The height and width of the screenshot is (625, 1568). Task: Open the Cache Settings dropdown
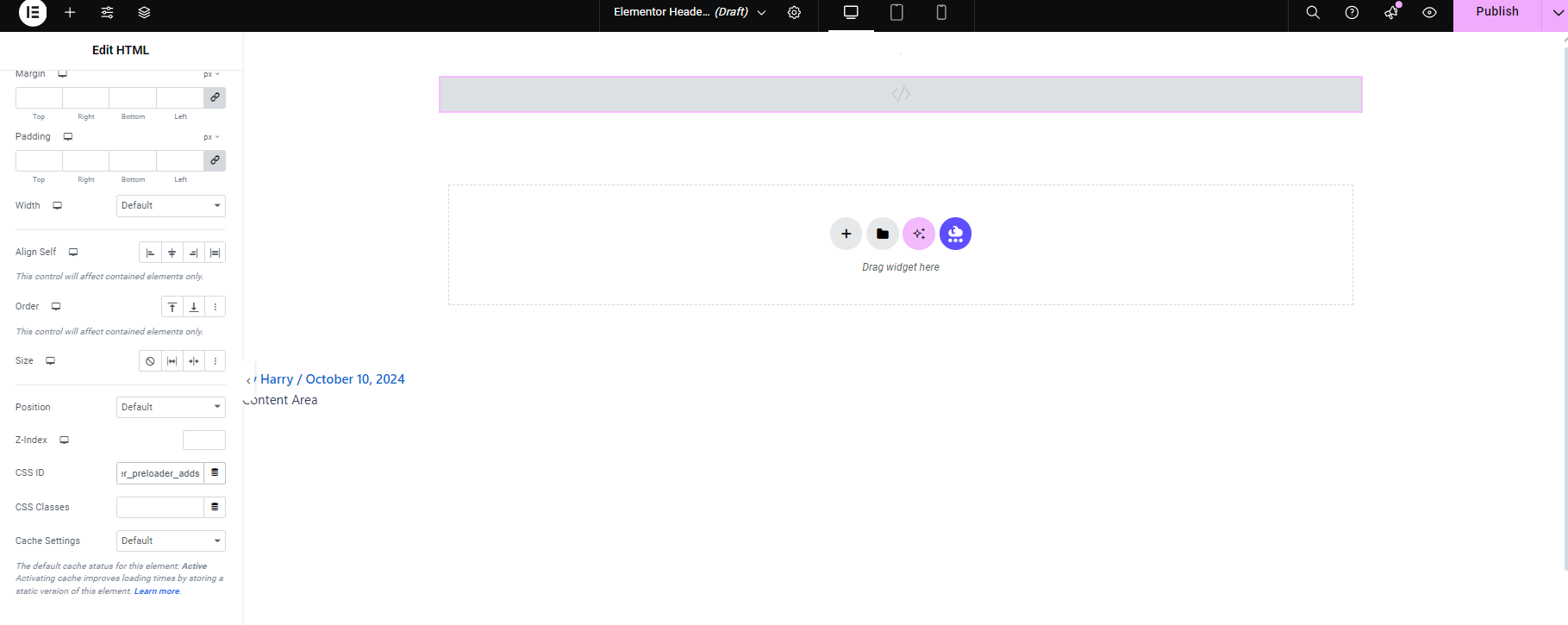(171, 541)
